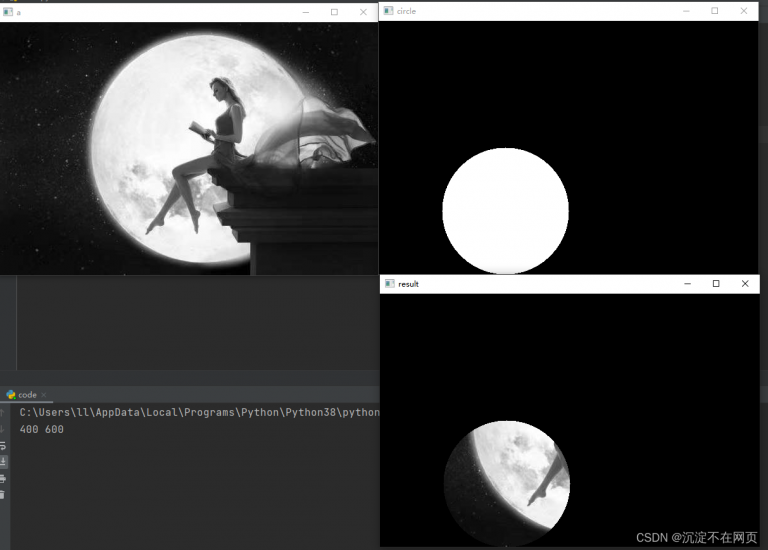Viewport: 768px width, 550px height.
Task: Maximize the 'result' window
Action: click(x=716, y=284)
